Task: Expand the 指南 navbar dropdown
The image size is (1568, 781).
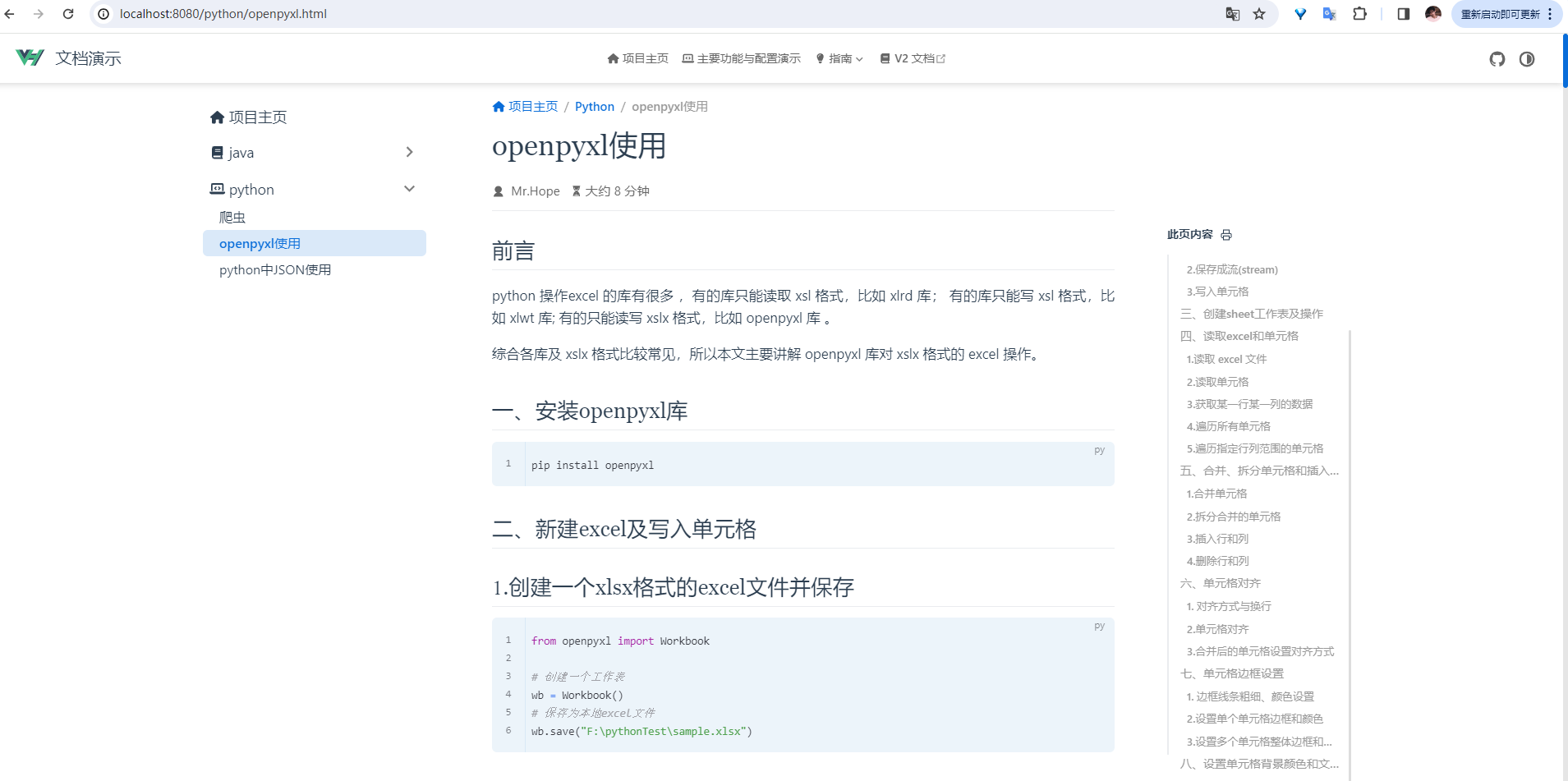Action: [839, 58]
